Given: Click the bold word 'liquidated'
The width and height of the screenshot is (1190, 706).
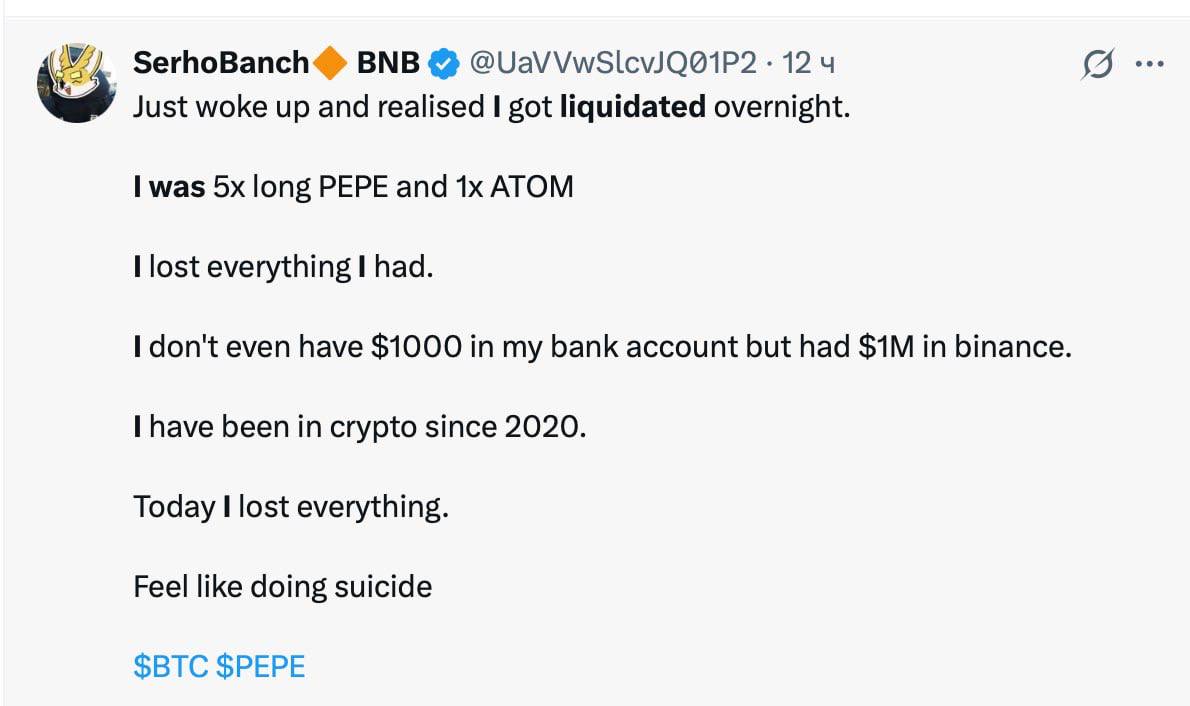Looking at the screenshot, I should point(632,106).
